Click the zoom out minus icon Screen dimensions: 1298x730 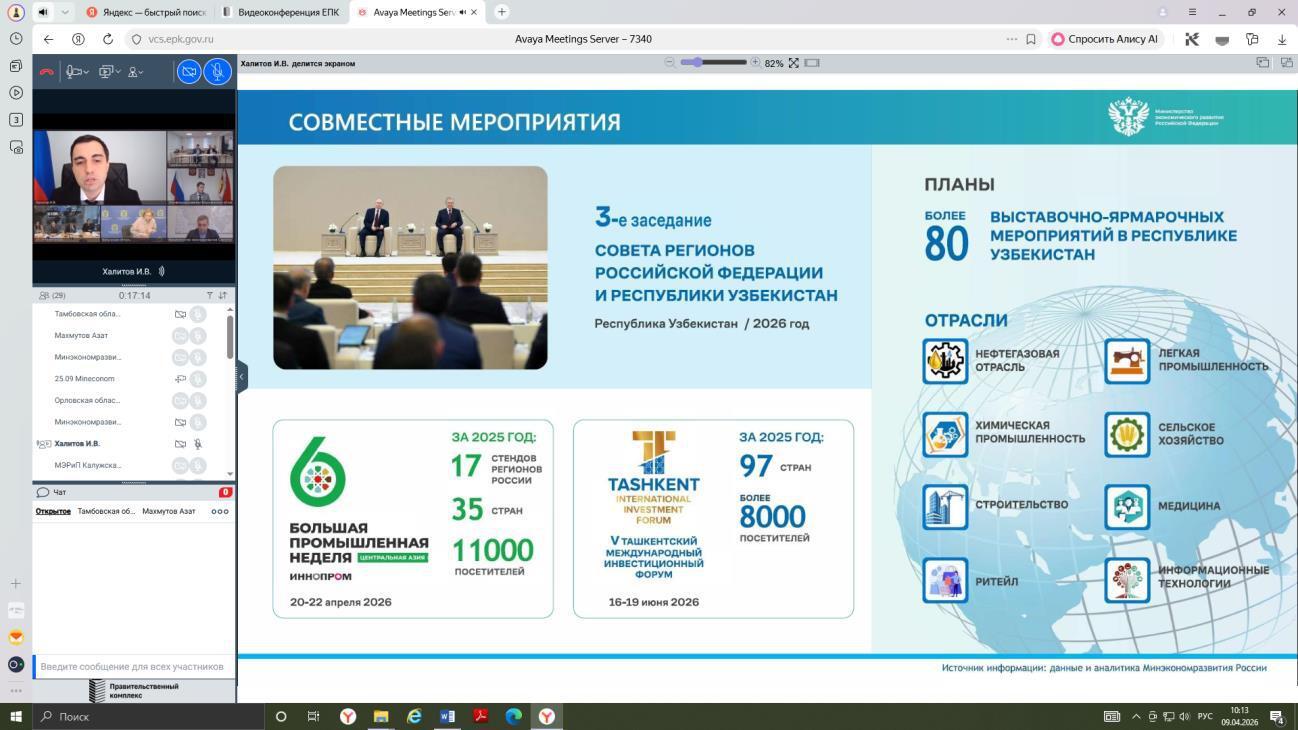click(x=669, y=63)
